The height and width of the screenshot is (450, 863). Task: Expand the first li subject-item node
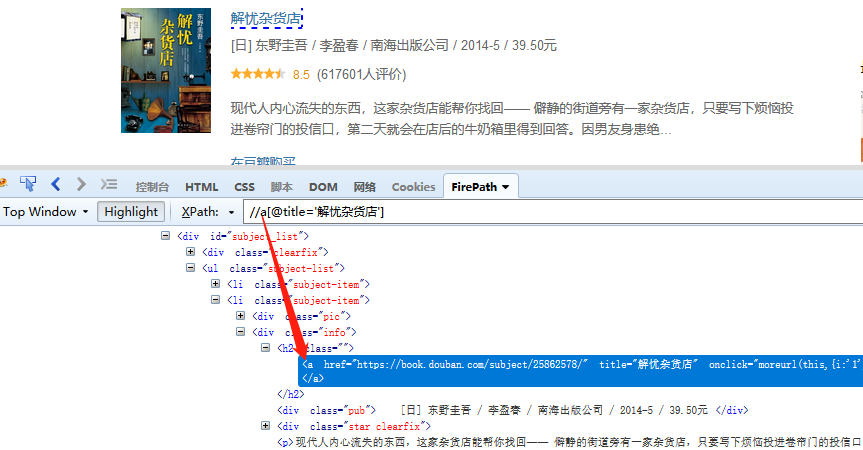click(x=216, y=283)
